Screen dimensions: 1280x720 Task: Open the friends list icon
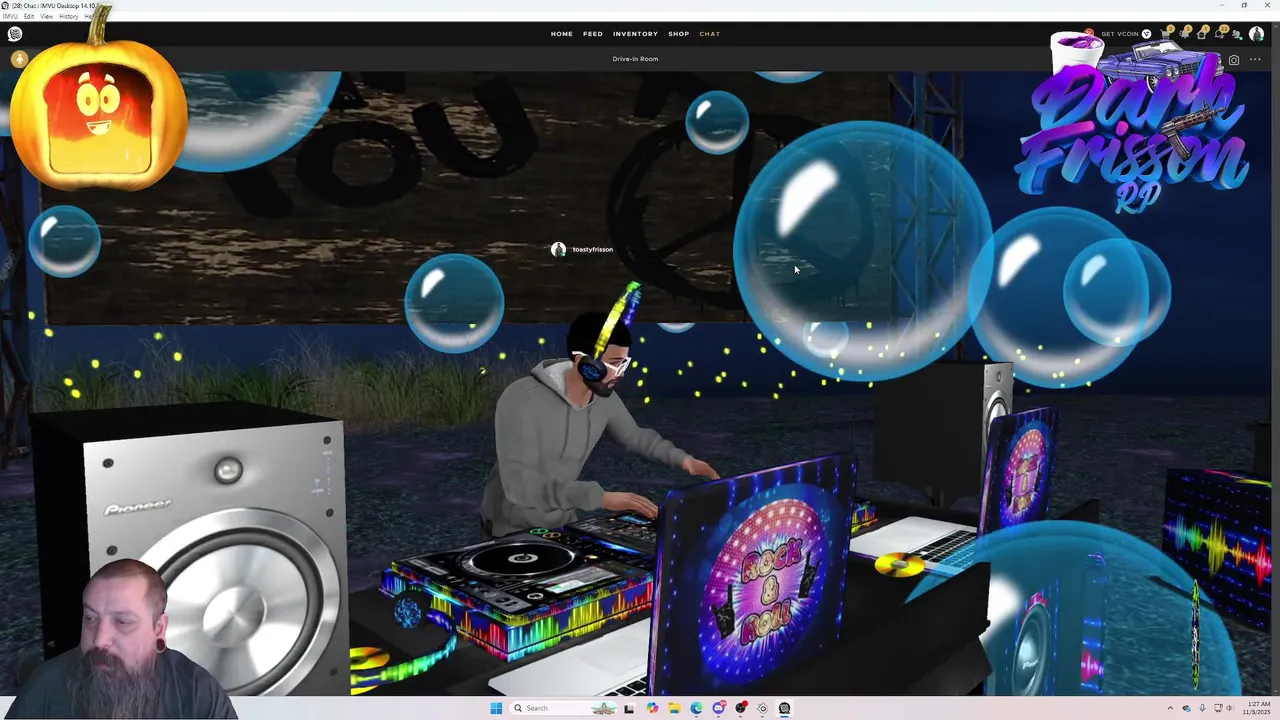tap(1237, 35)
